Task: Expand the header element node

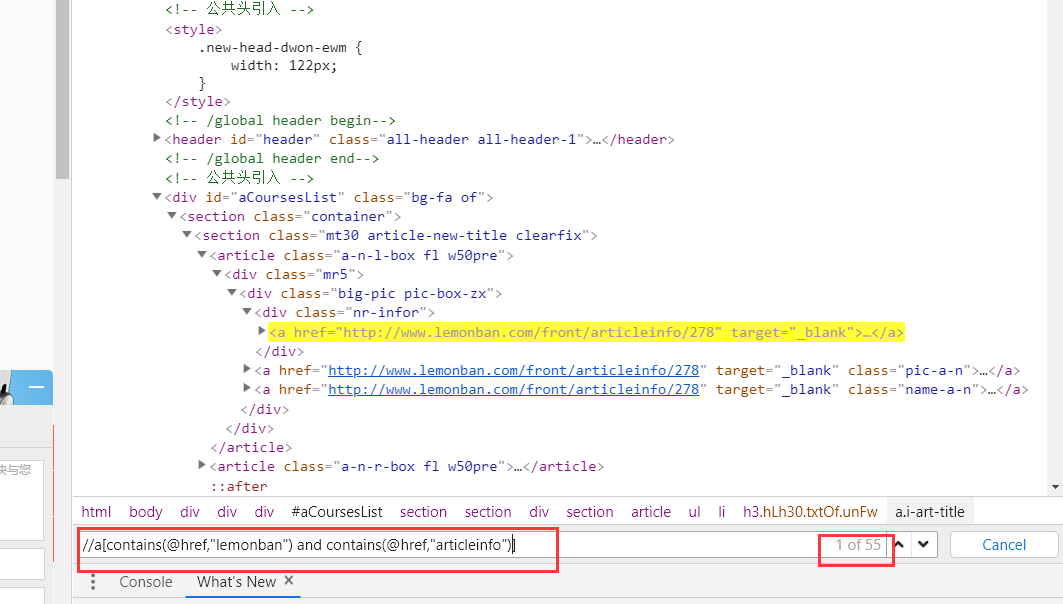Action: pos(156,139)
